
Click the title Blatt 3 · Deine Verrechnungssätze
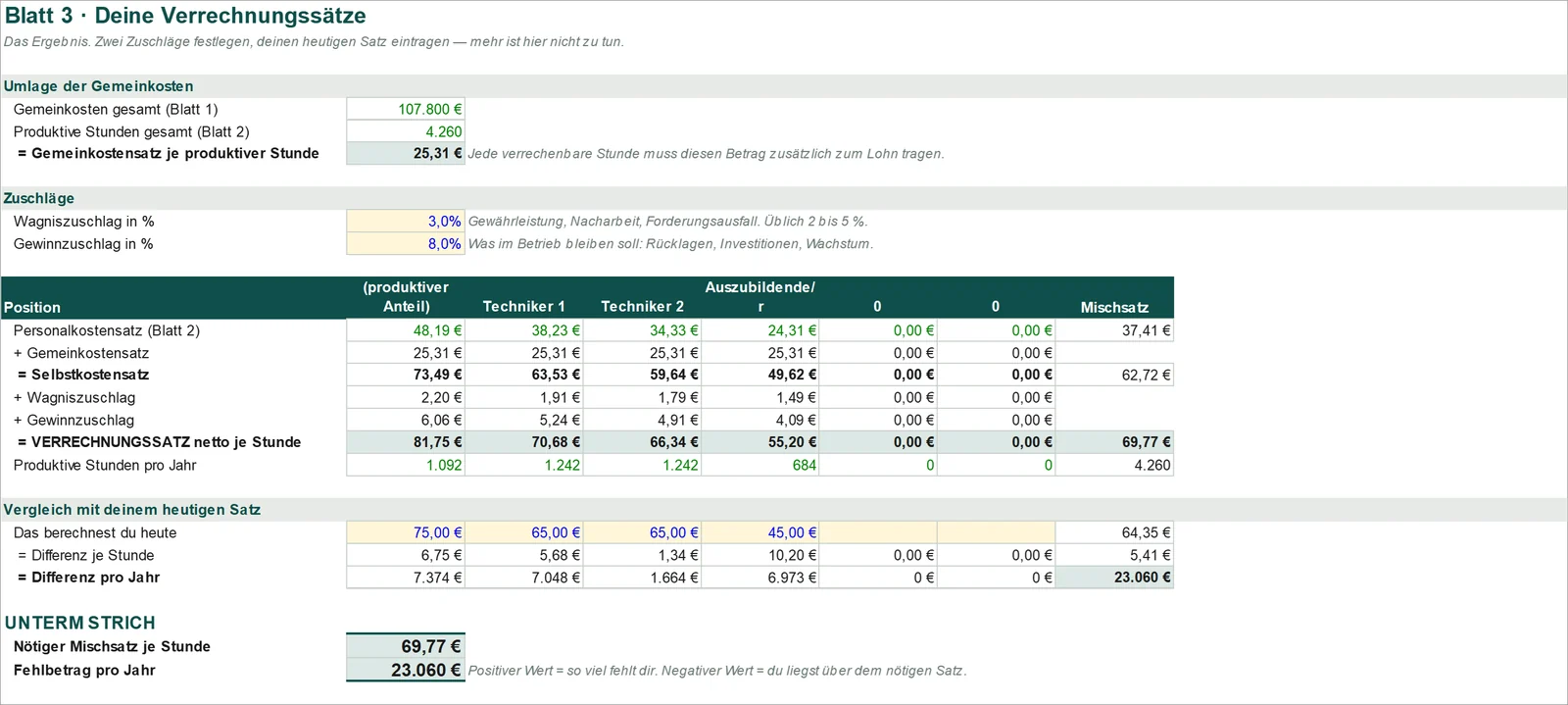pos(185,16)
